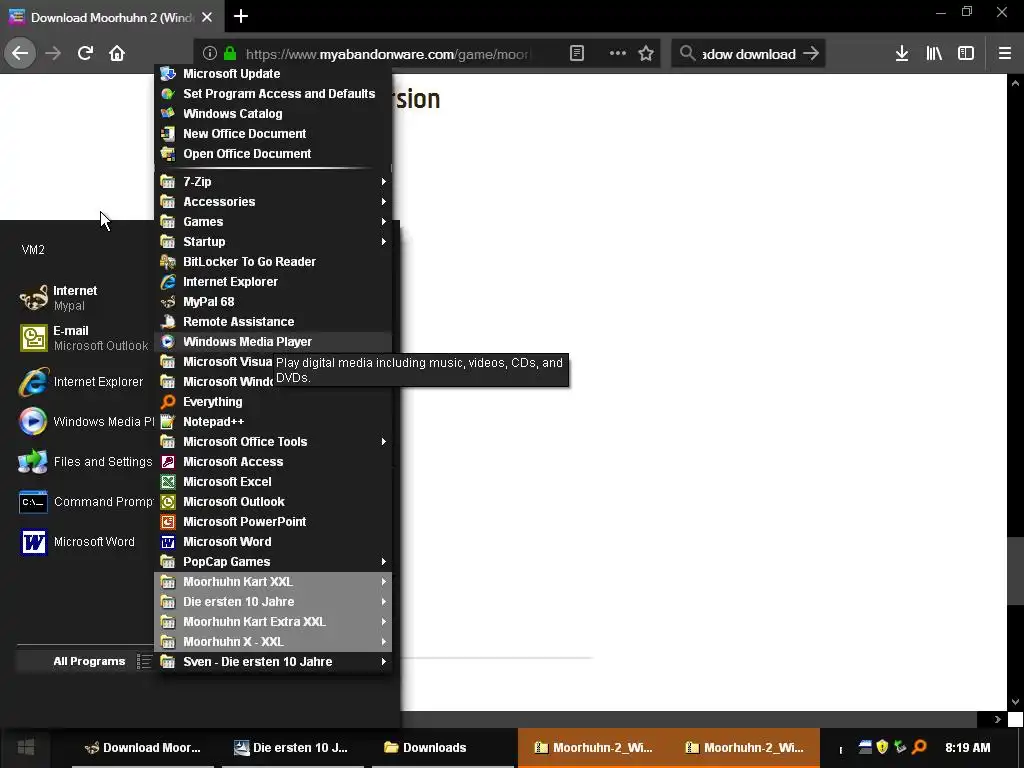Click the Everything search tray icon

(x=919, y=747)
